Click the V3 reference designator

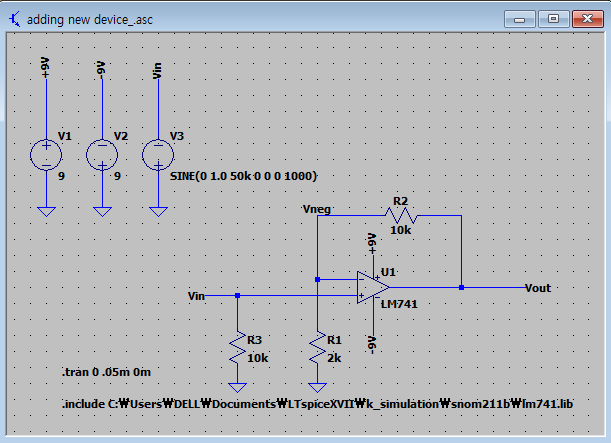(x=177, y=136)
